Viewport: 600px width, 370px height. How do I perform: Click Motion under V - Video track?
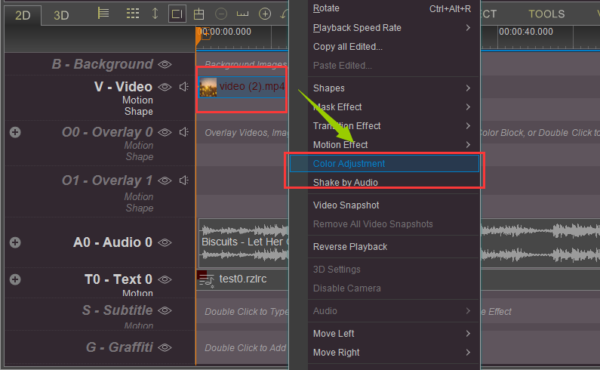138,100
